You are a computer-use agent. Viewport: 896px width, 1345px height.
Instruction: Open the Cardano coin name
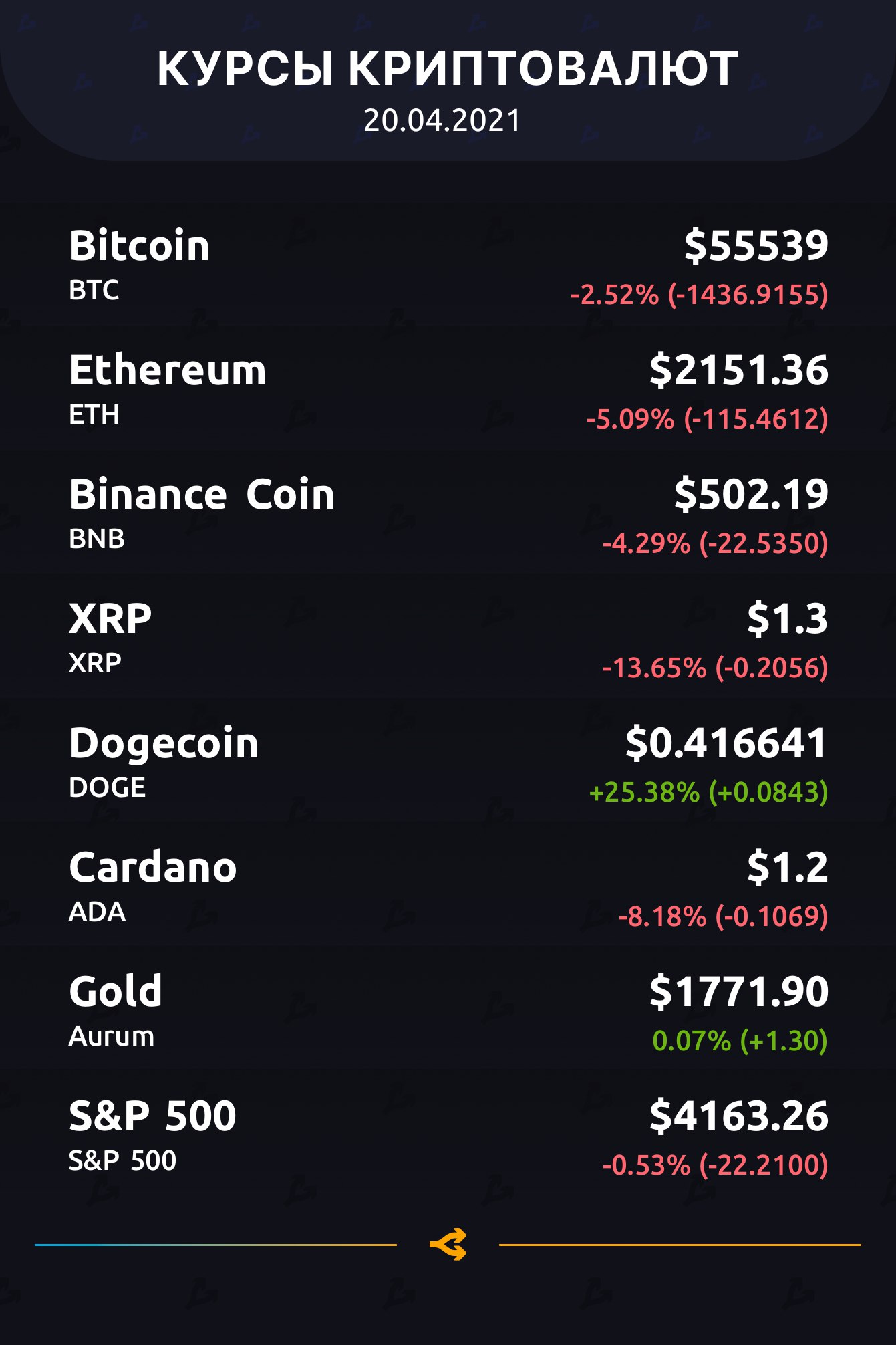pyautogui.click(x=153, y=868)
